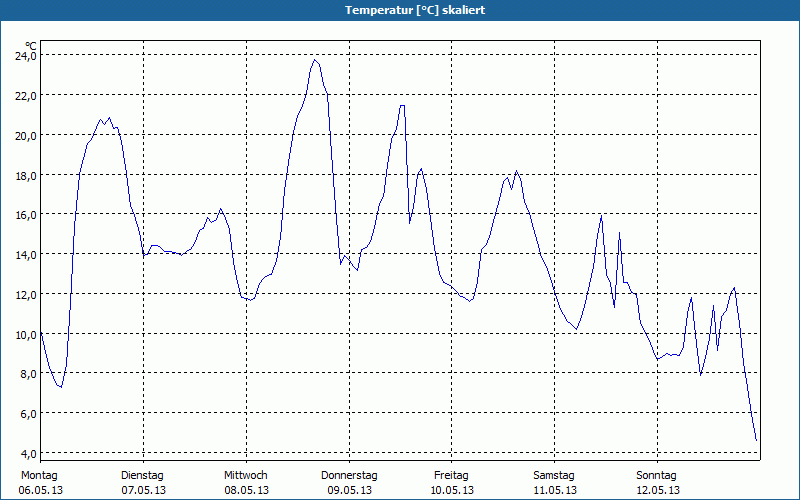Select the 10,0 y-axis label
The height and width of the screenshot is (500, 800).
(x=26, y=335)
